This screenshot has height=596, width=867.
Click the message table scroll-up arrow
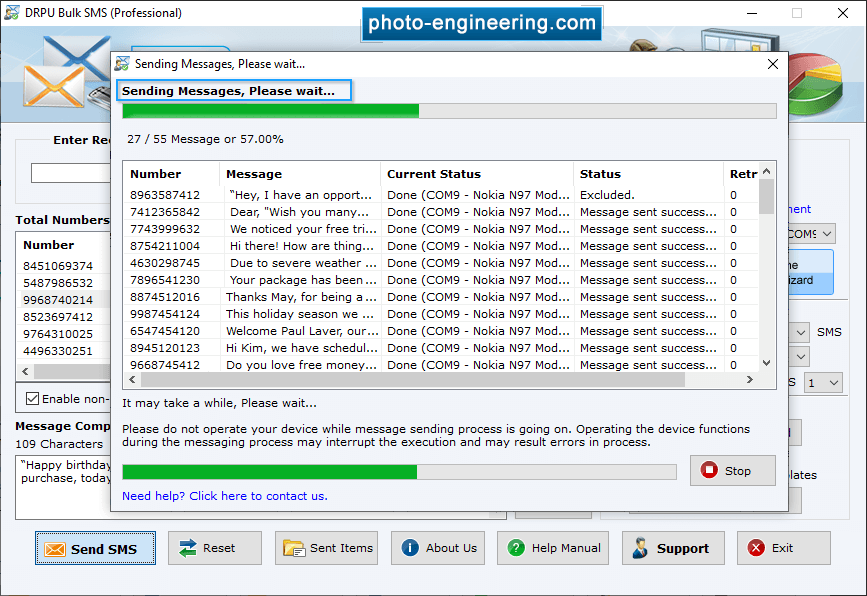(766, 171)
